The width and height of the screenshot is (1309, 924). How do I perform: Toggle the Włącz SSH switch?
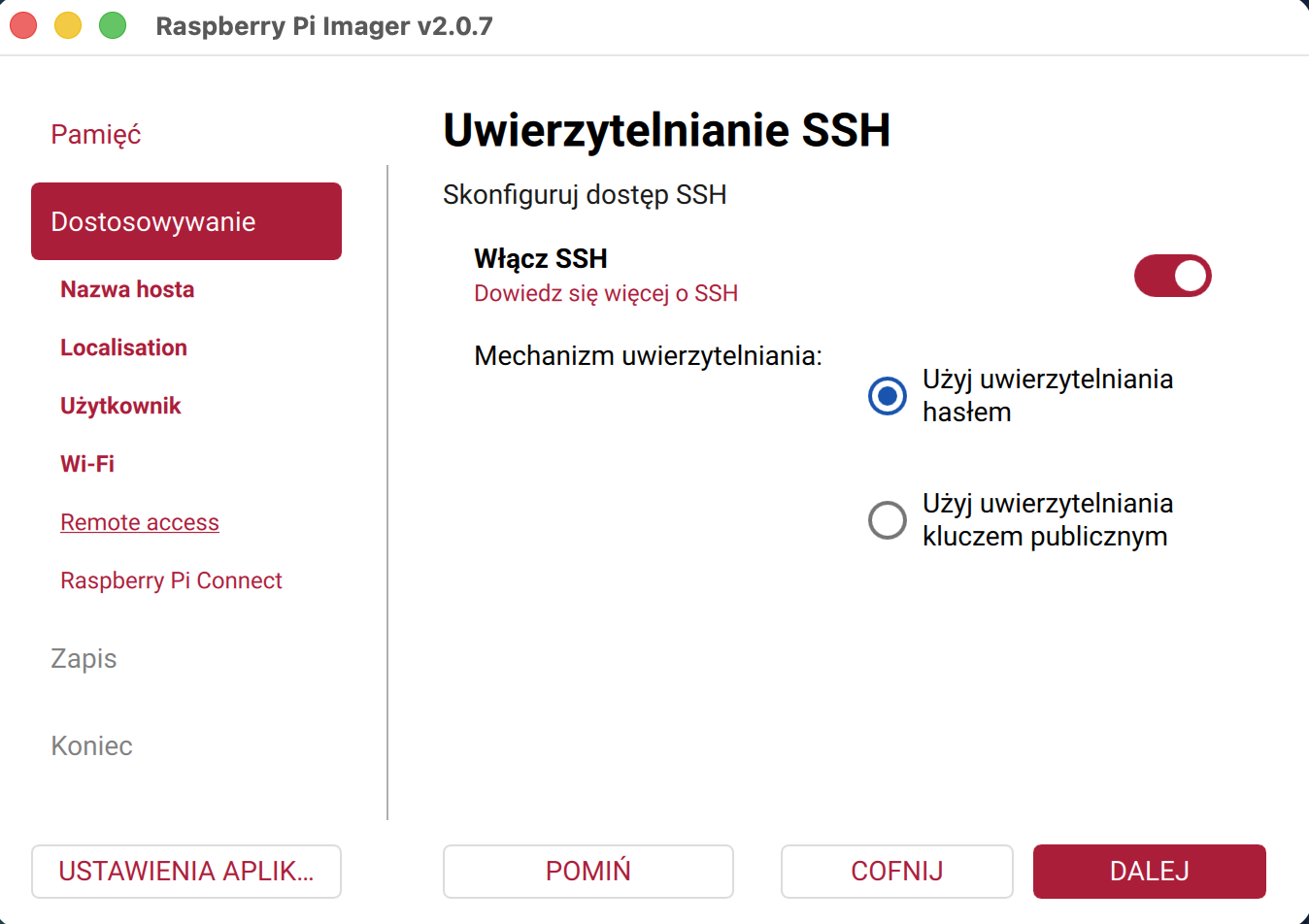[x=1172, y=276]
